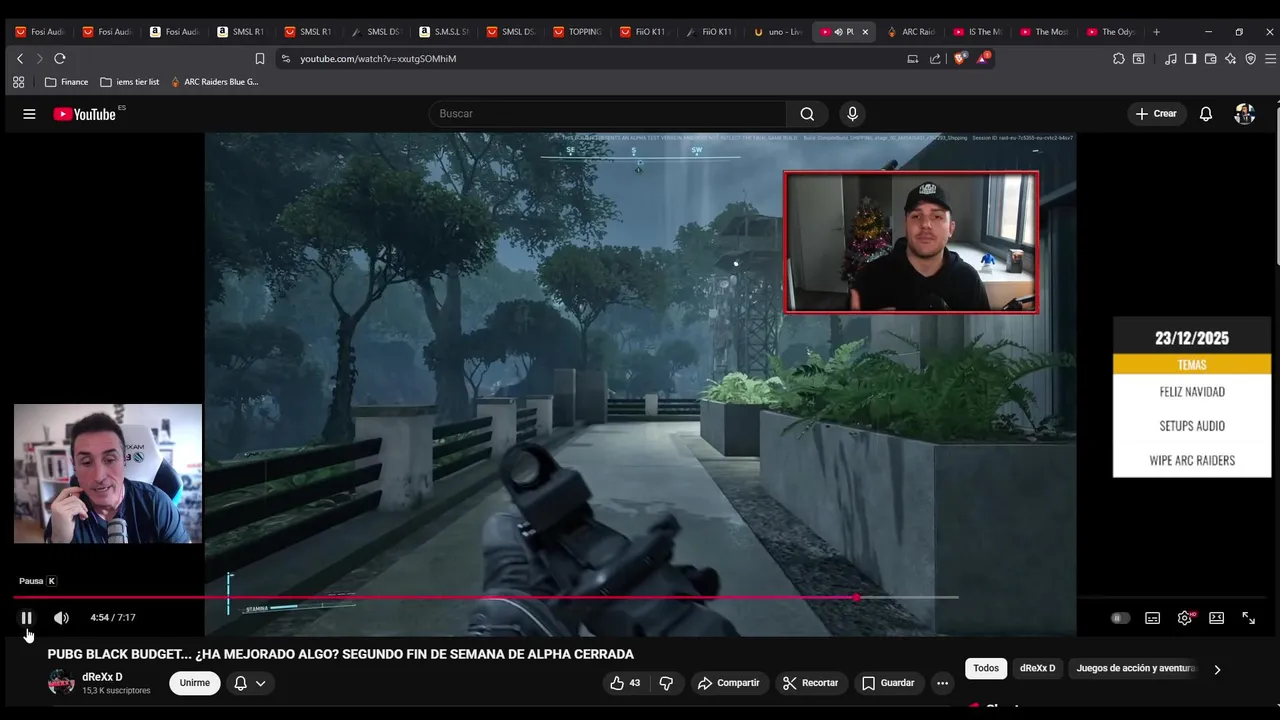
Task: Click Recortar clip scissors button
Action: coord(811,683)
